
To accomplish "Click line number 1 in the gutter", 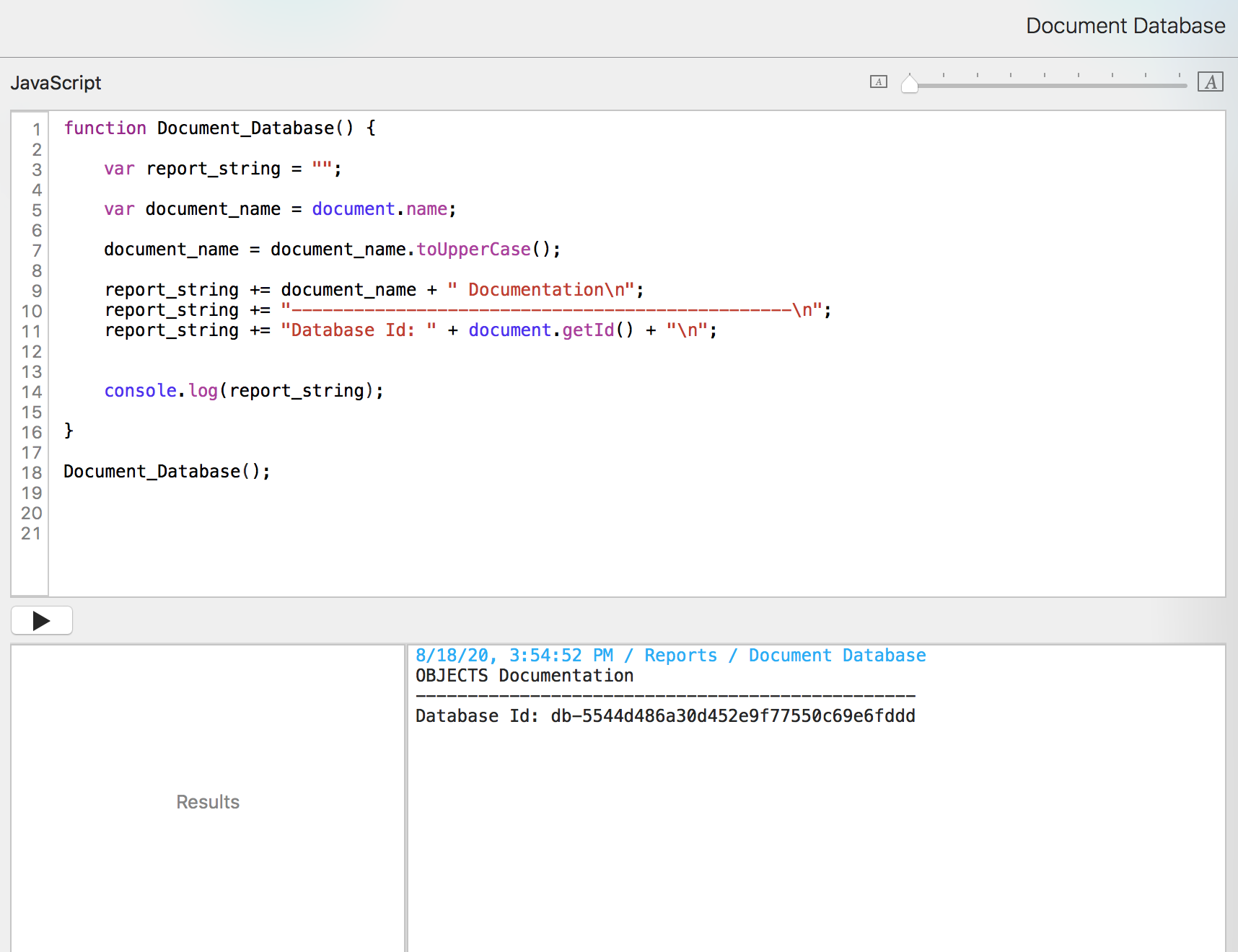I will pos(35,130).
